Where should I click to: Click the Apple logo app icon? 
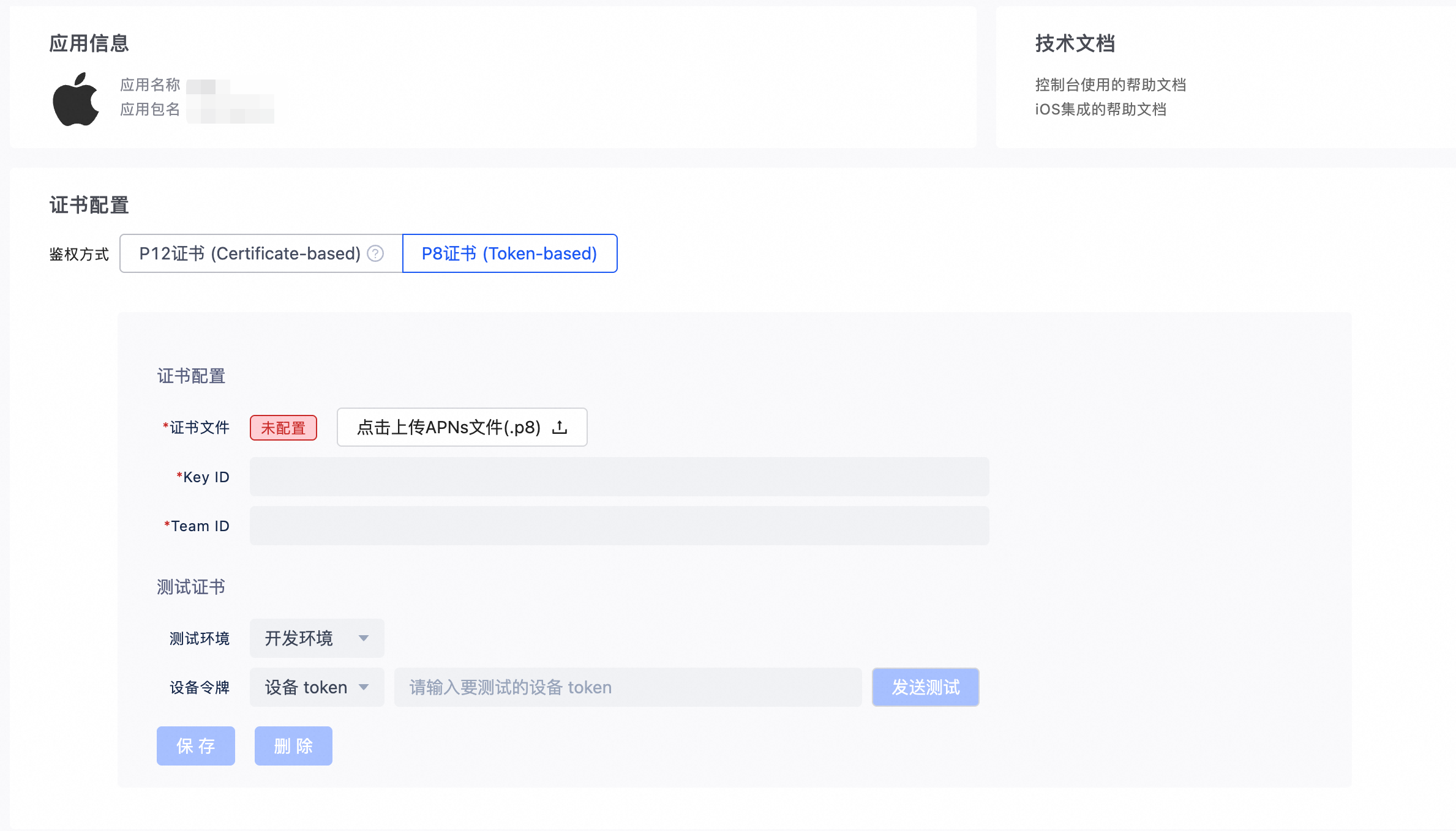coord(76,99)
